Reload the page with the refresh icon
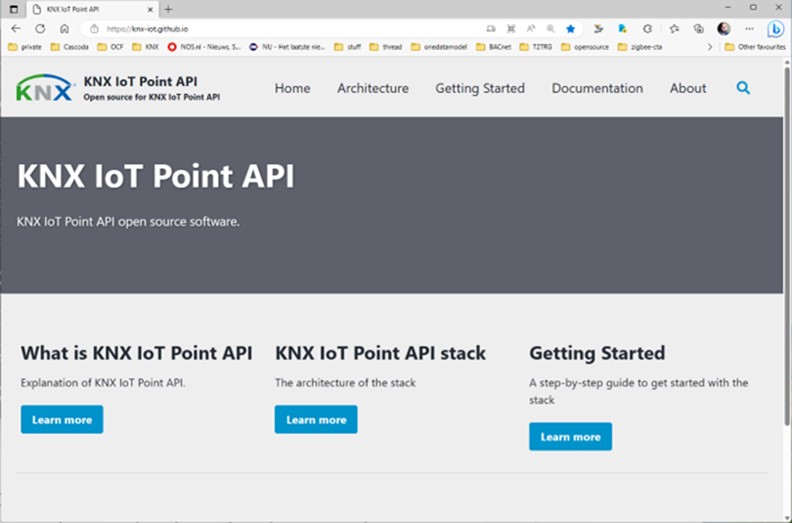The height and width of the screenshot is (523, 792). 40,29
